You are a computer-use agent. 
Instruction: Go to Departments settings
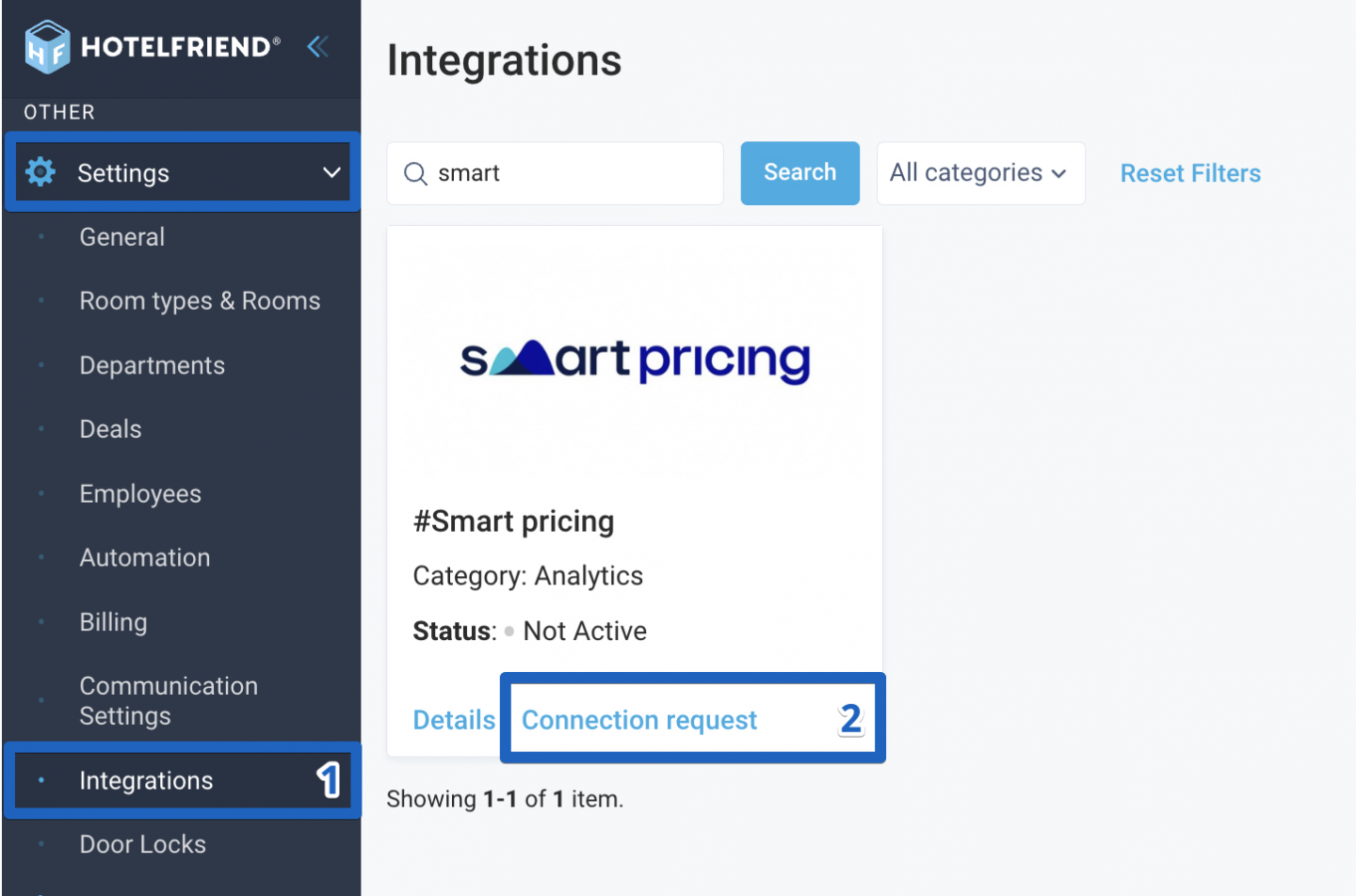(x=153, y=365)
